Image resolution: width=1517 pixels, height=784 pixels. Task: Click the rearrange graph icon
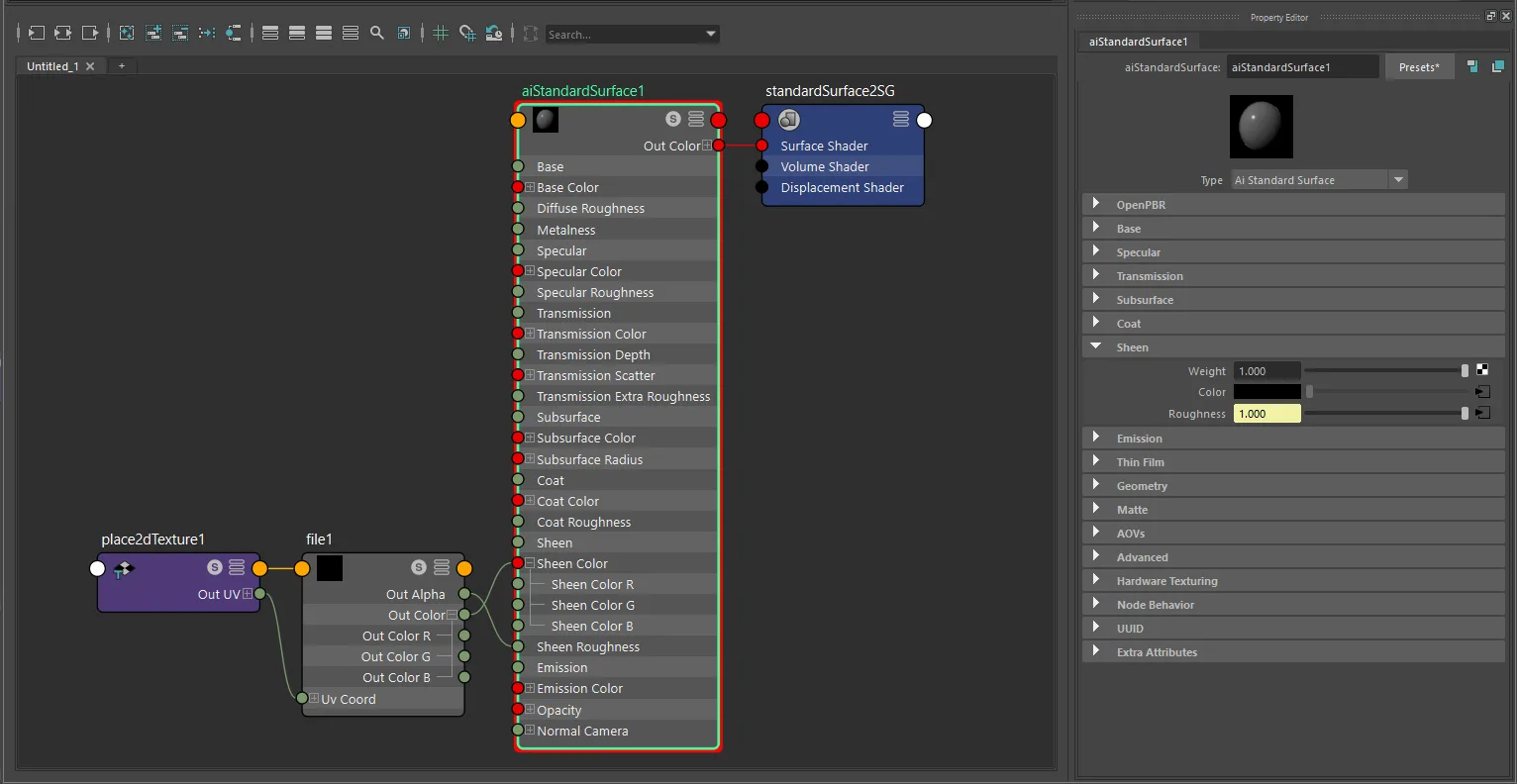coord(206,33)
